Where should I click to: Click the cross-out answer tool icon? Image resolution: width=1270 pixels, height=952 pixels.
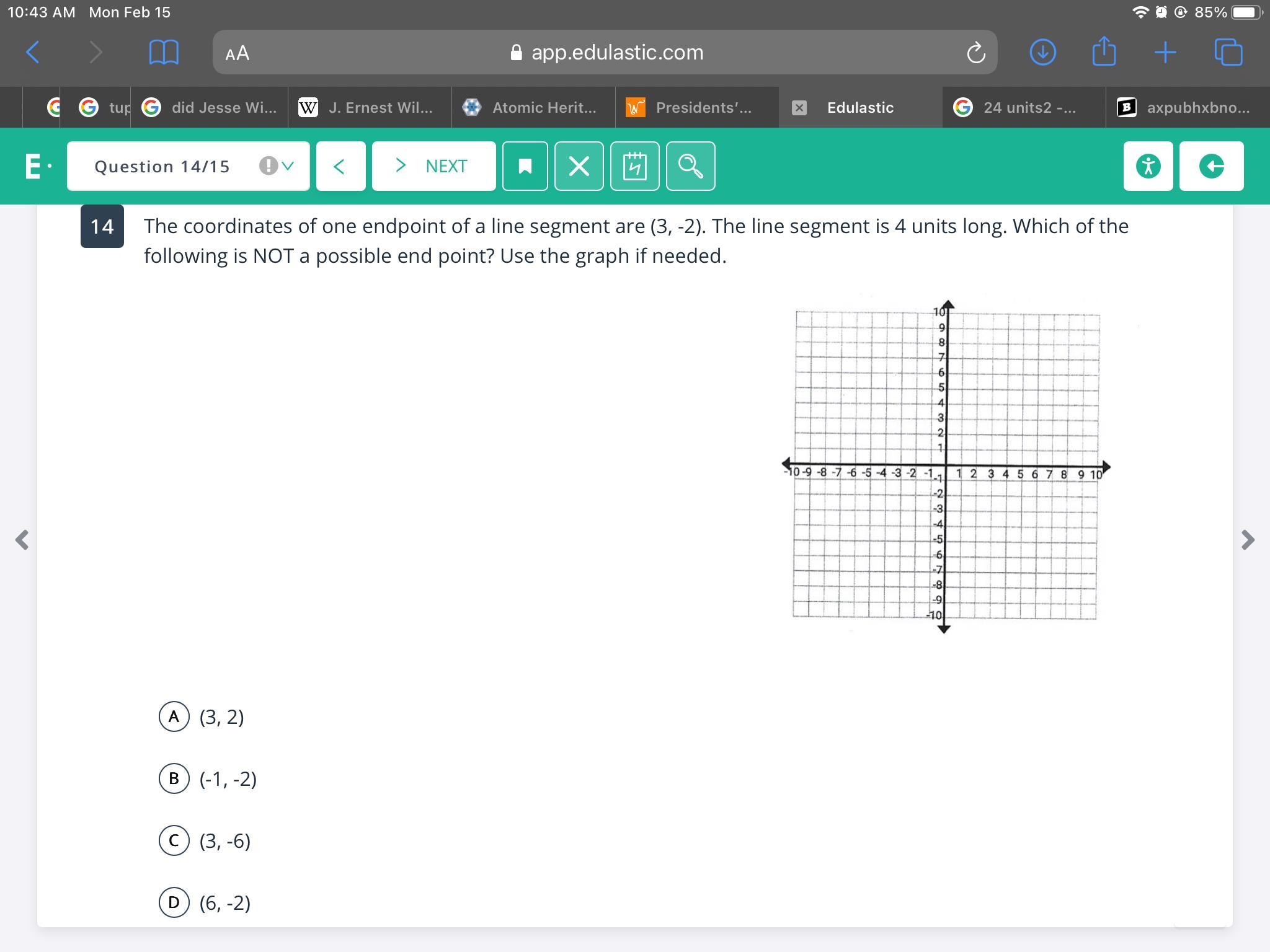click(x=579, y=166)
